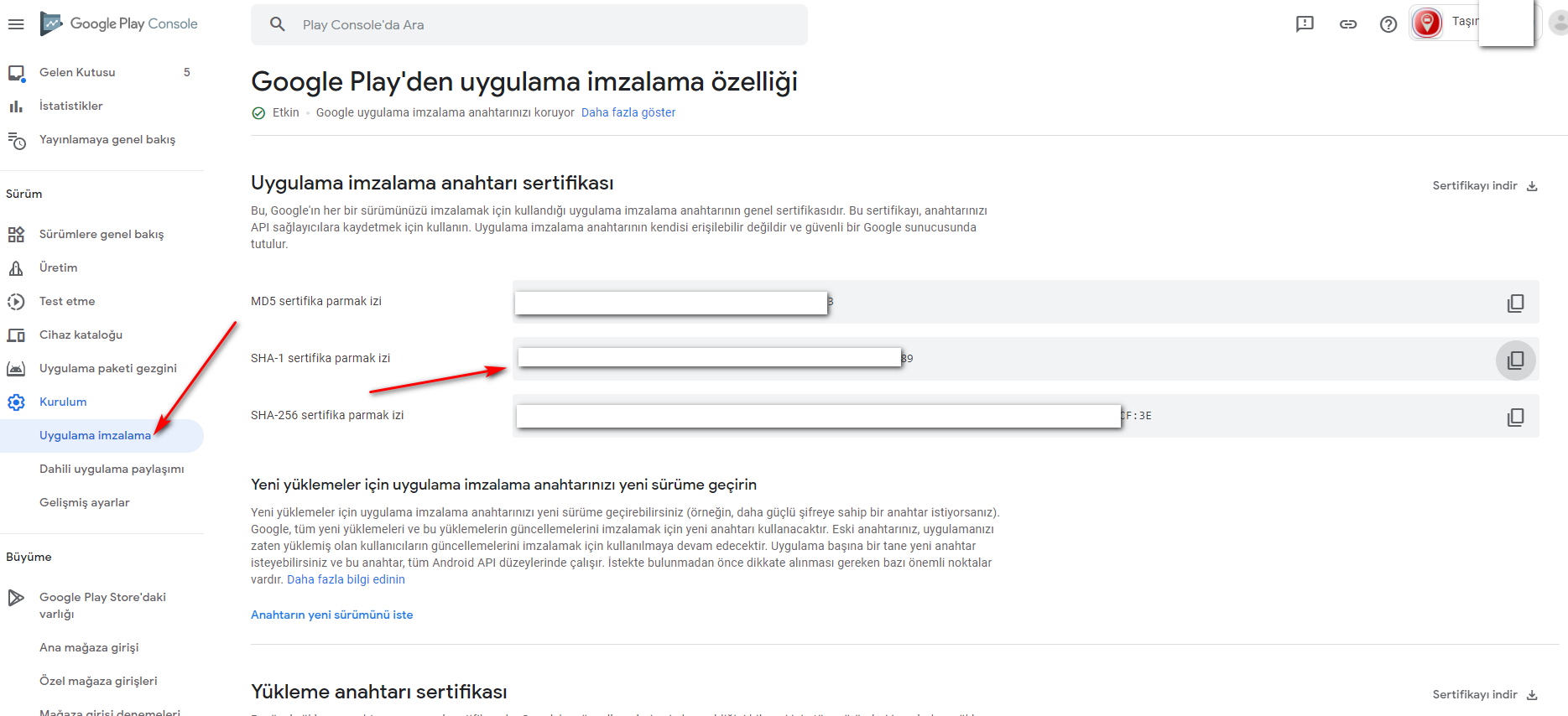Copy the MD5 certificate fingerprint
This screenshot has height=716, width=1568.
pos(1515,303)
